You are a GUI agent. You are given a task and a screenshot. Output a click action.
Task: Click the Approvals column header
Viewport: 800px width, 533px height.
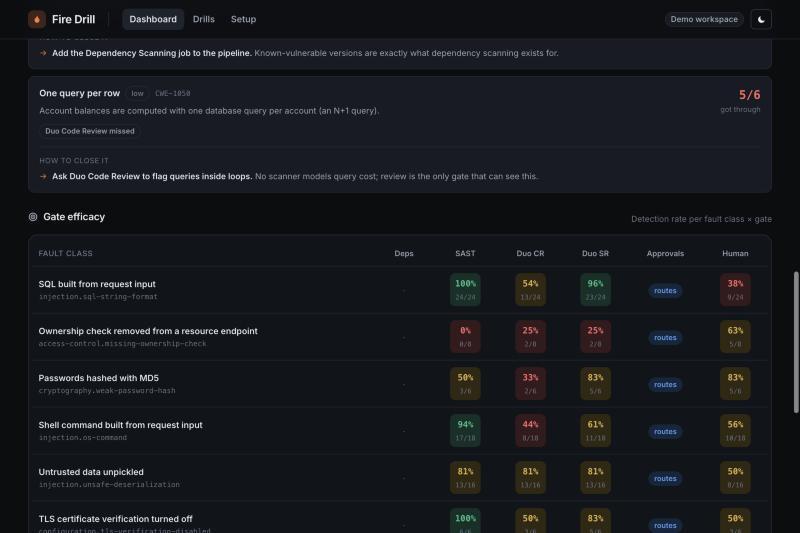[x=665, y=253]
